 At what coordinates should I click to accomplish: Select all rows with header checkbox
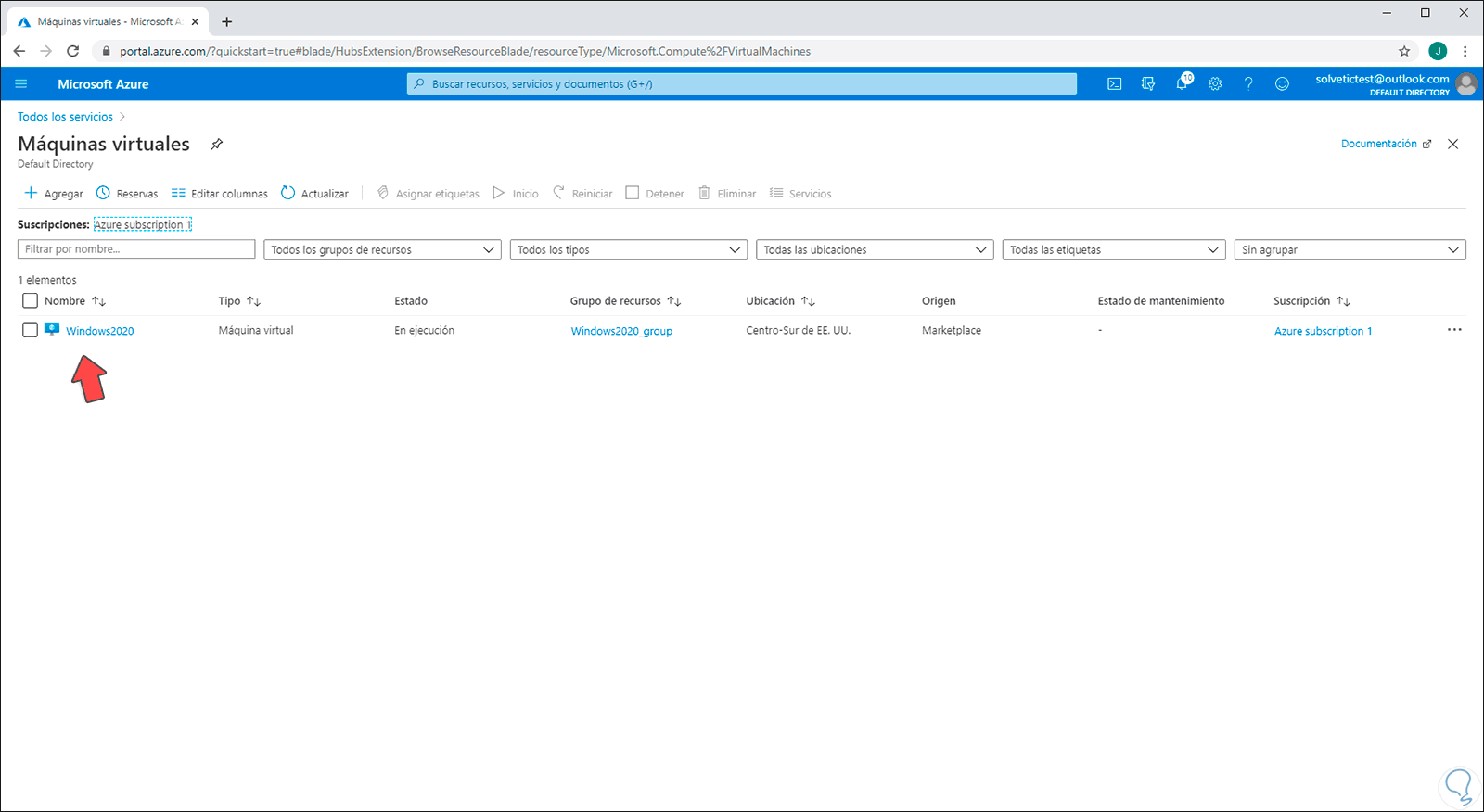(x=30, y=300)
